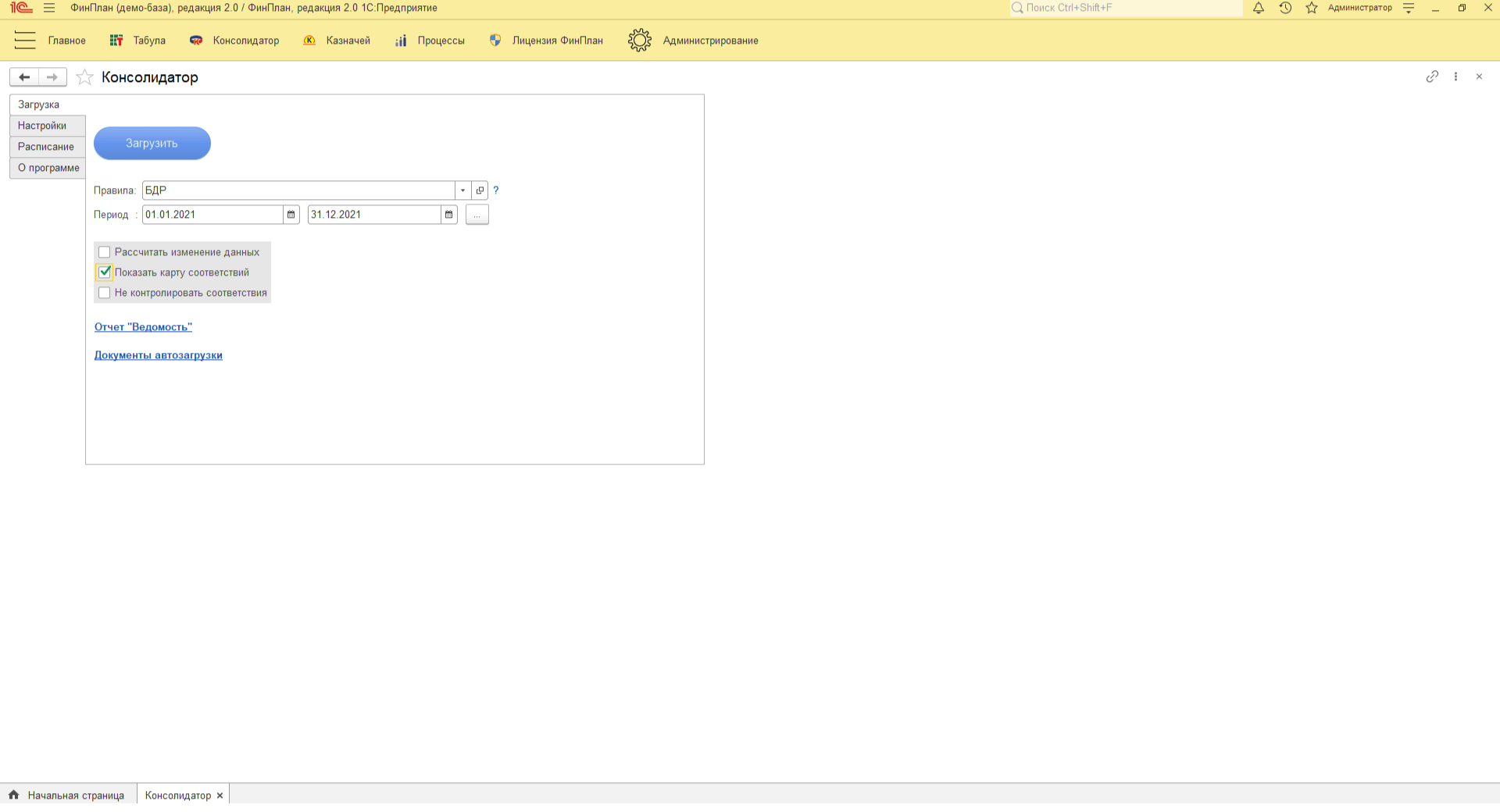This screenshot has height=812, width=1500.
Task: Click the period start date 01.01.2021
Action: click(x=212, y=215)
